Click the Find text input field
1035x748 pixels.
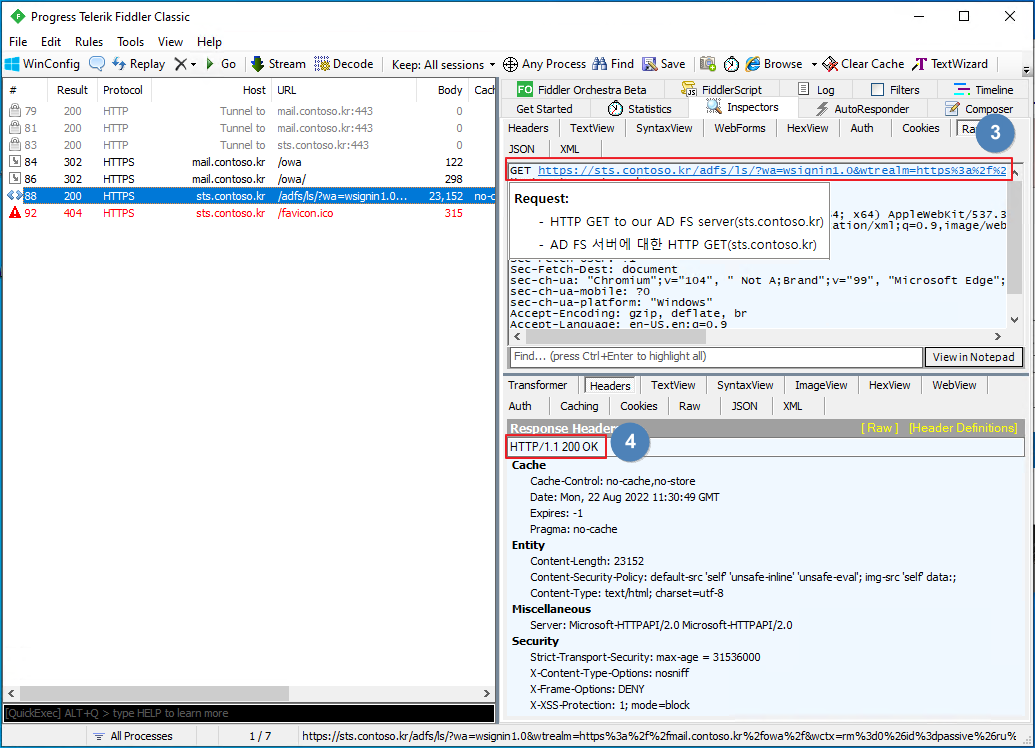[716, 357]
